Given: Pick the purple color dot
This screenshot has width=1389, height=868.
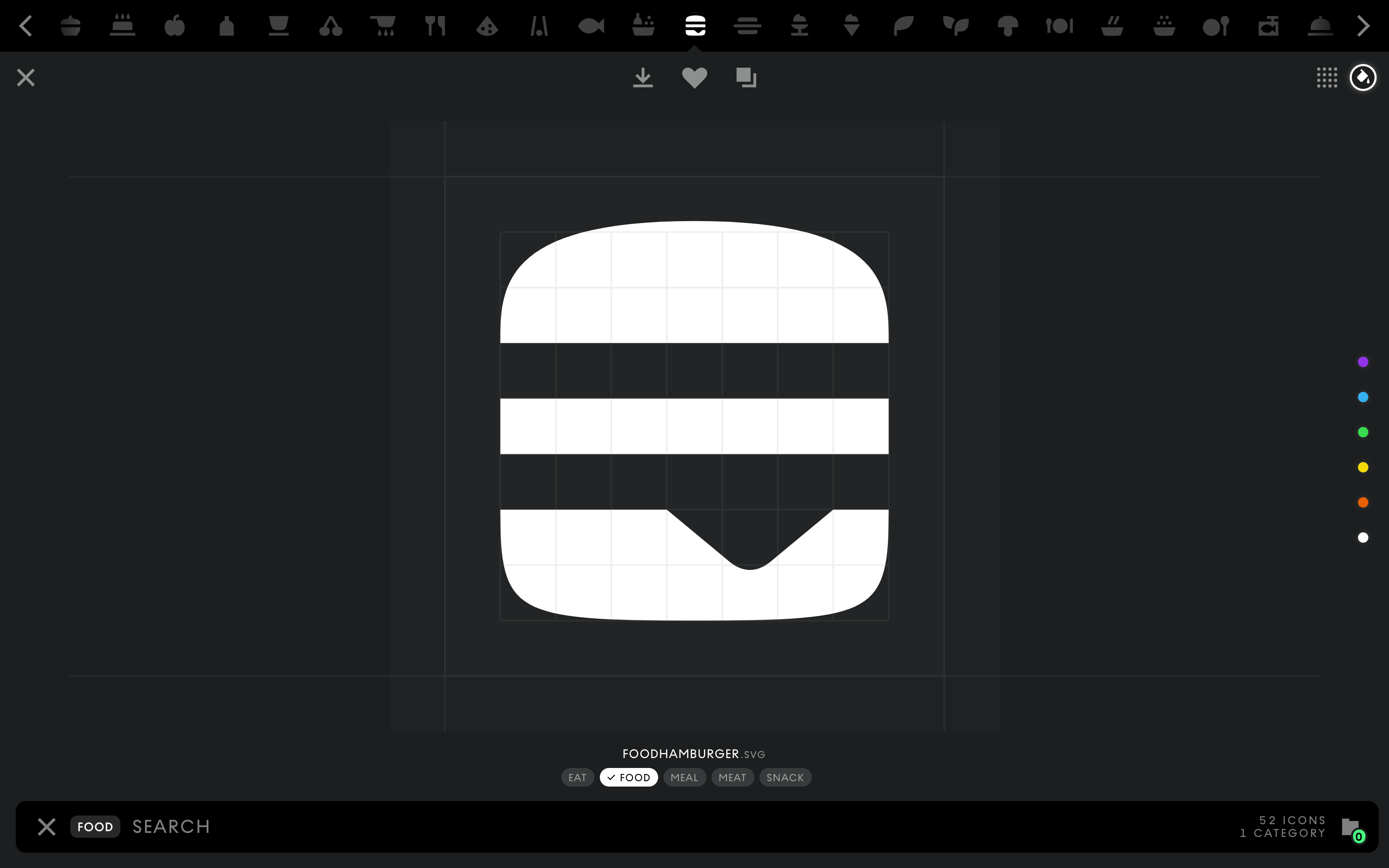Looking at the screenshot, I should tap(1363, 362).
